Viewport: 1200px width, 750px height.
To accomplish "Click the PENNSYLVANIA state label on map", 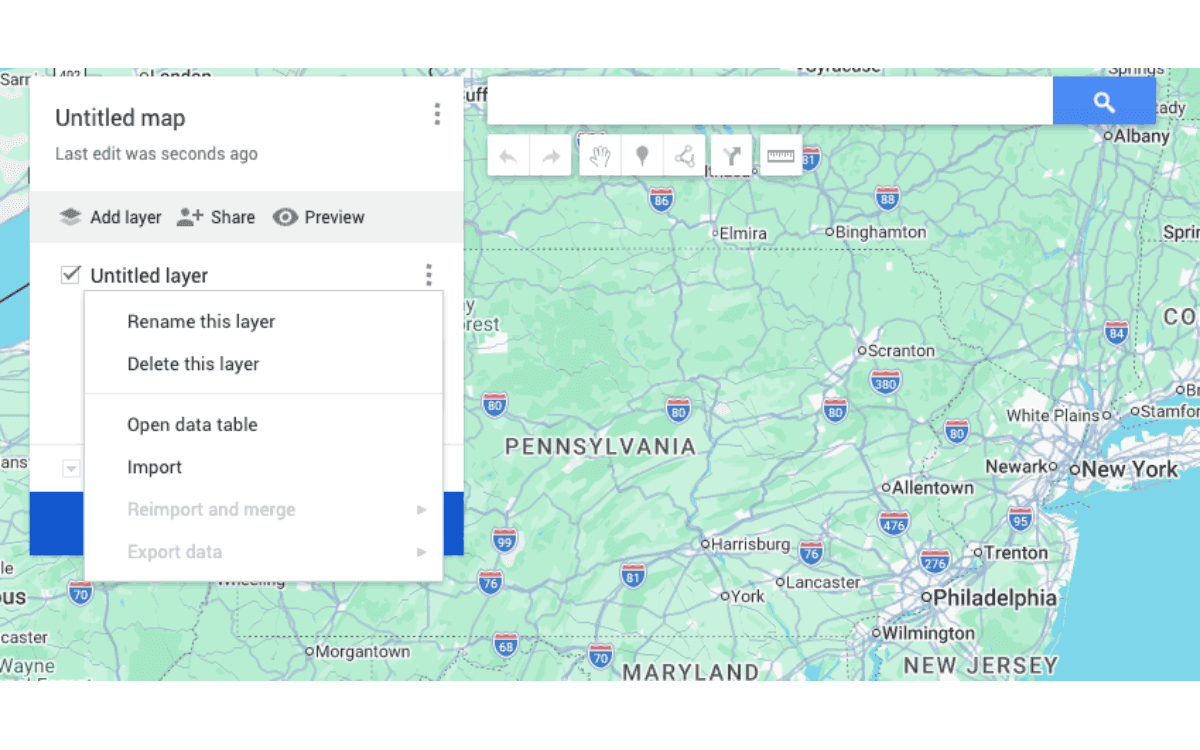I will click(600, 447).
